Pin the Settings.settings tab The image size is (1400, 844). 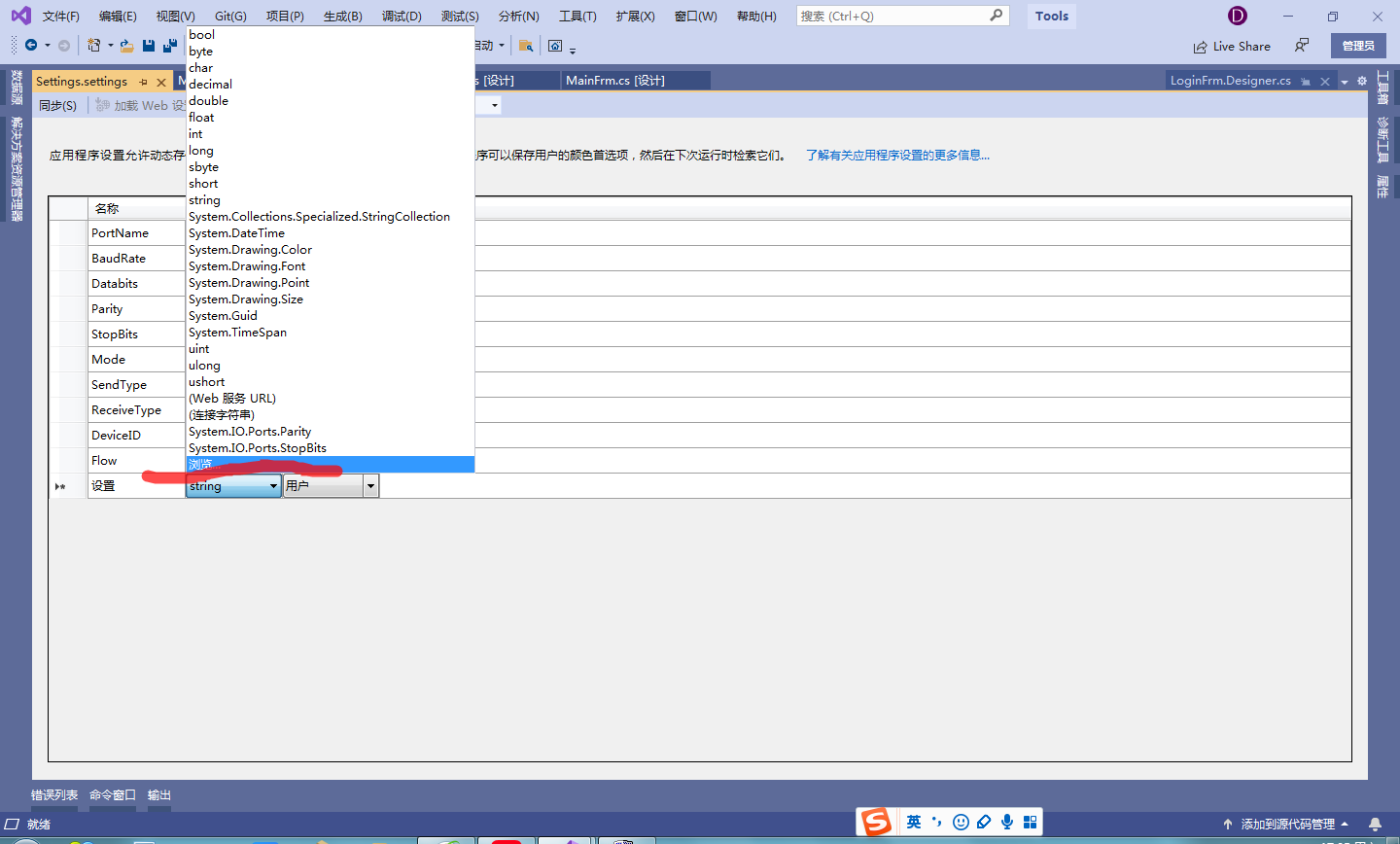[x=143, y=82]
